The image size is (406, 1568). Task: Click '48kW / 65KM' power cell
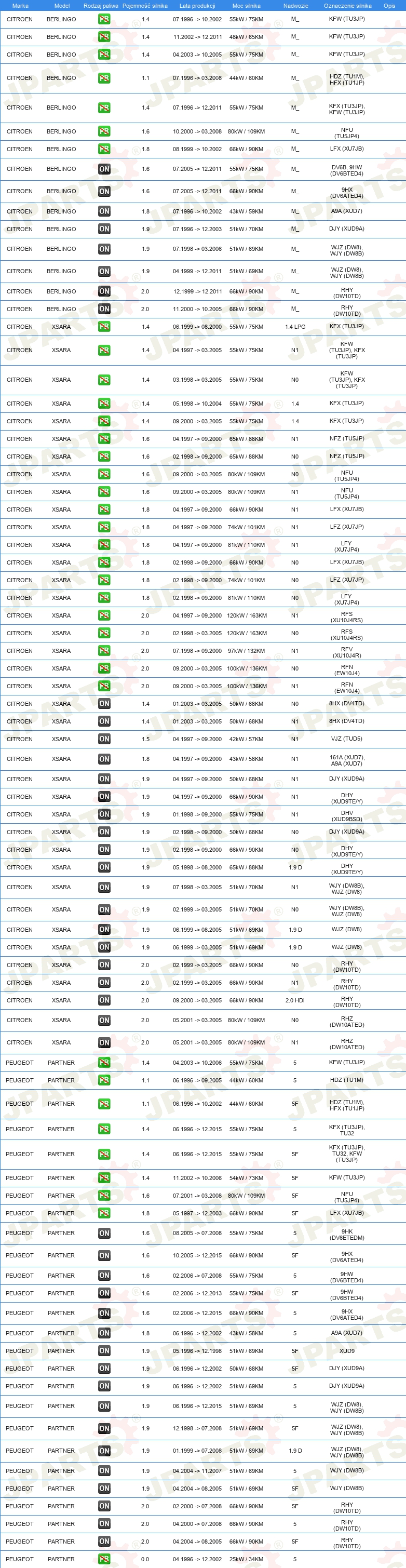pos(247,36)
